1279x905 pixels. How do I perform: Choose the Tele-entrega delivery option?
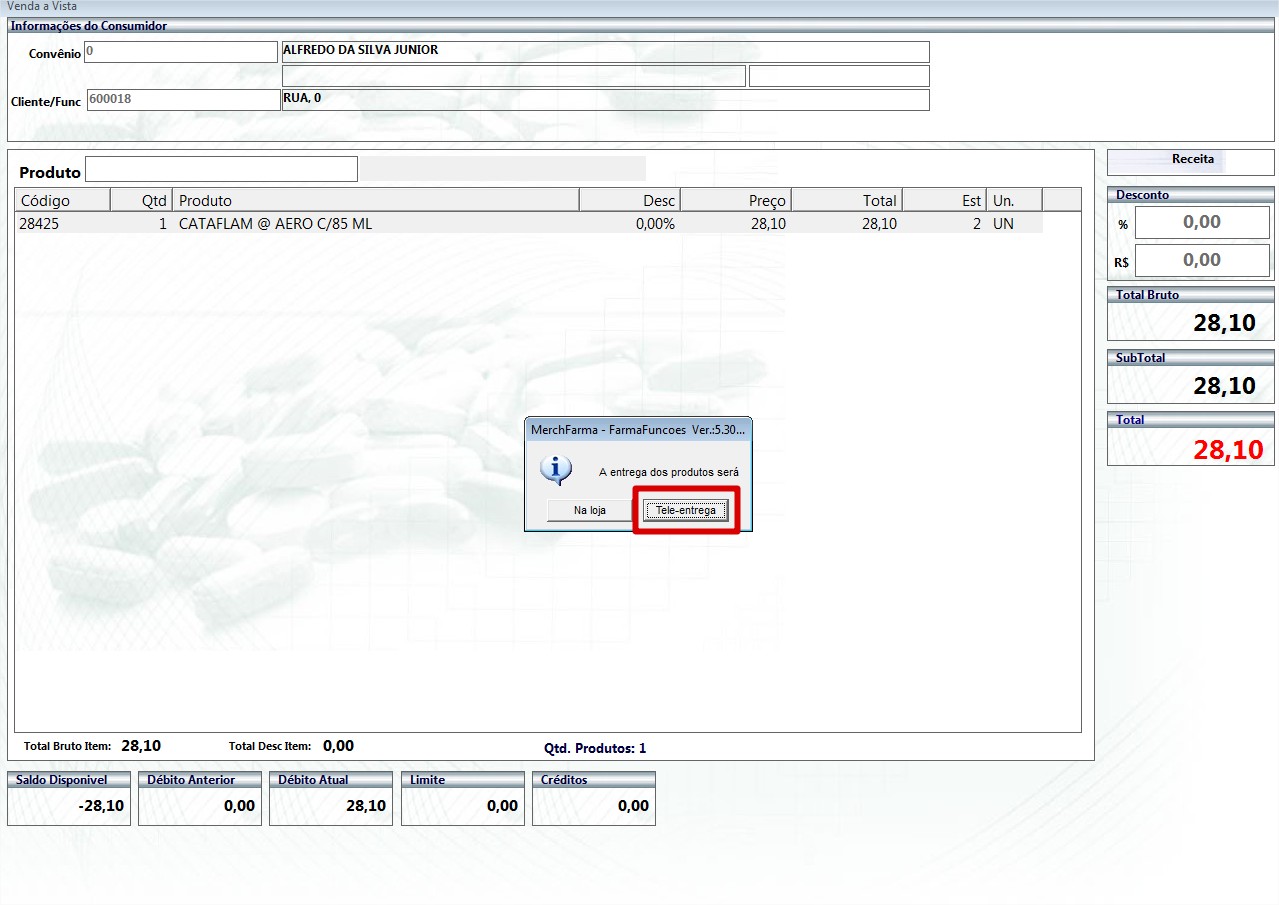click(685, 510)
